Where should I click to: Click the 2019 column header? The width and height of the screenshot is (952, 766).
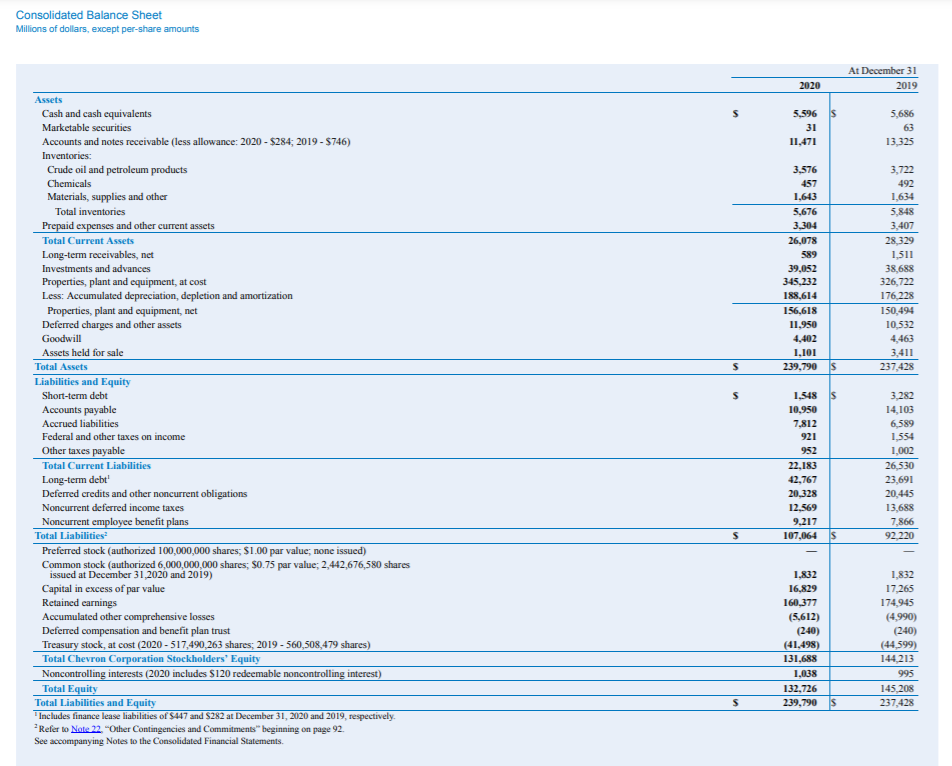pyautogui.click(x=906, y=86)
